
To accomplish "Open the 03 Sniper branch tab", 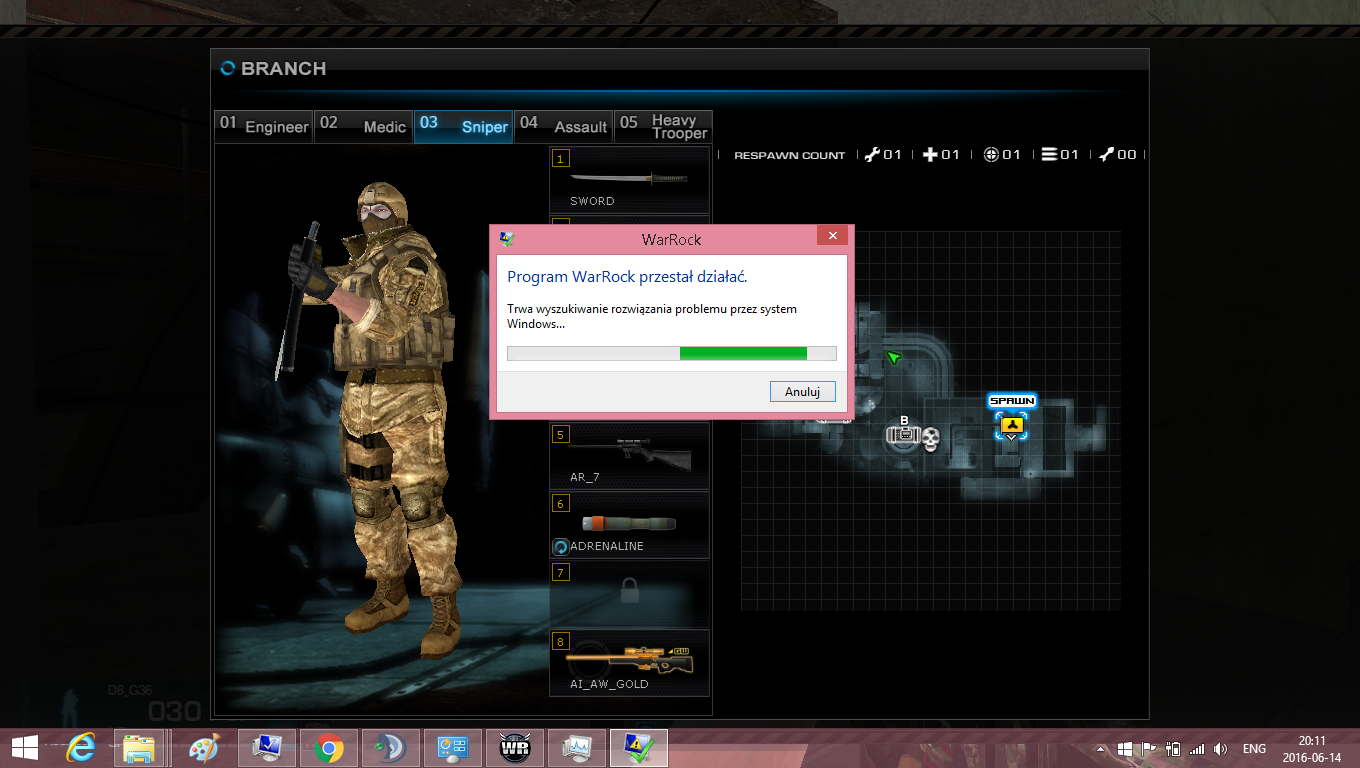I will coord(463,126).
